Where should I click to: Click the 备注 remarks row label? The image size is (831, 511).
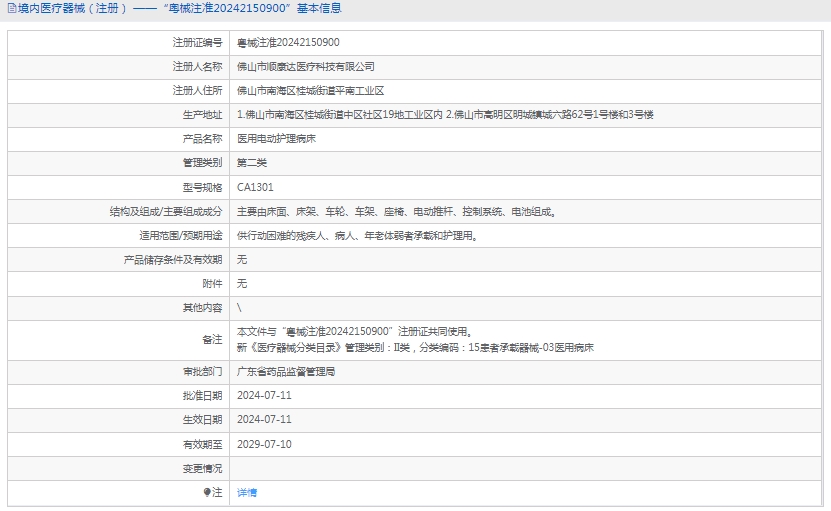(x=211, y=340)
